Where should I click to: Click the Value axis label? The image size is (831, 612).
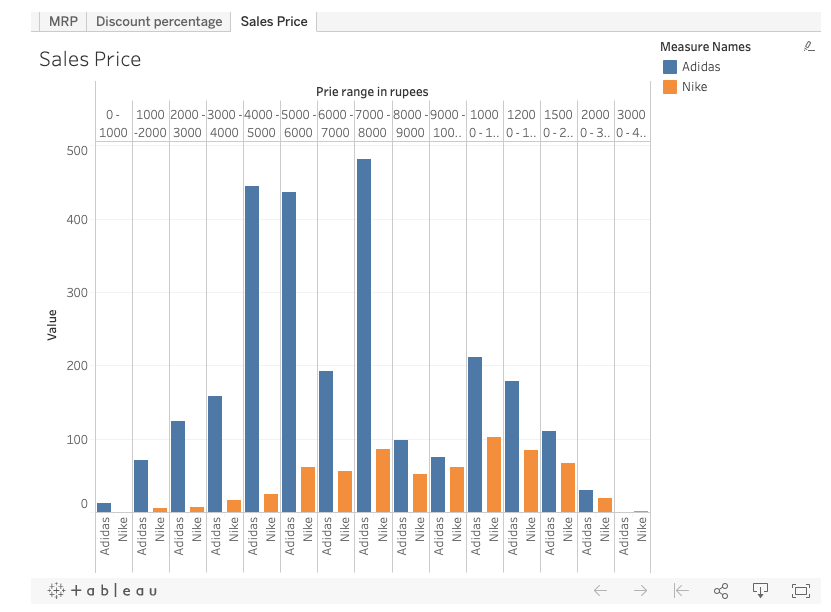52,325
